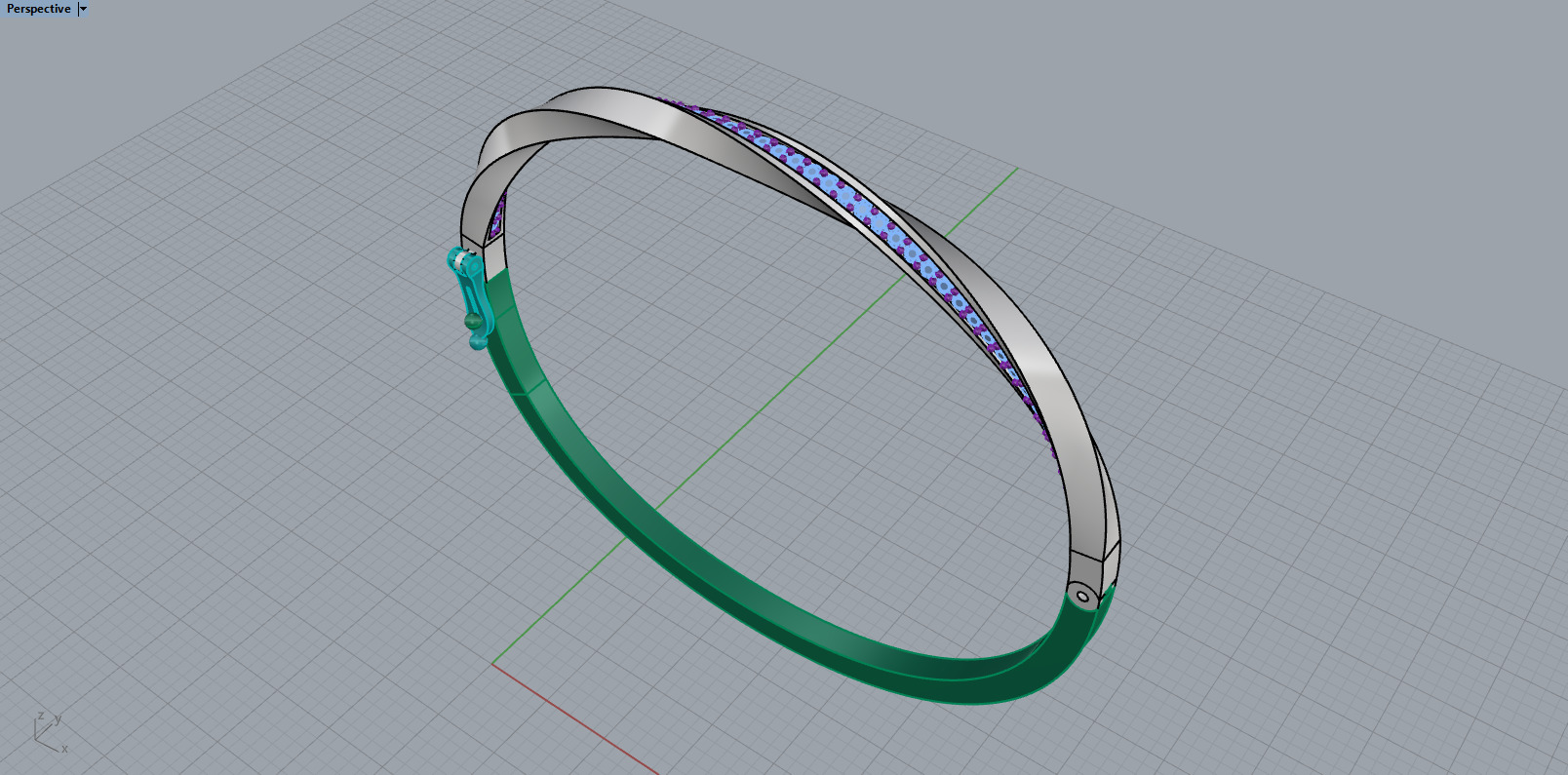Open the viewport menu dropdown arrow
Viewport: 1568px width, 775px height.
coord(83,9)
